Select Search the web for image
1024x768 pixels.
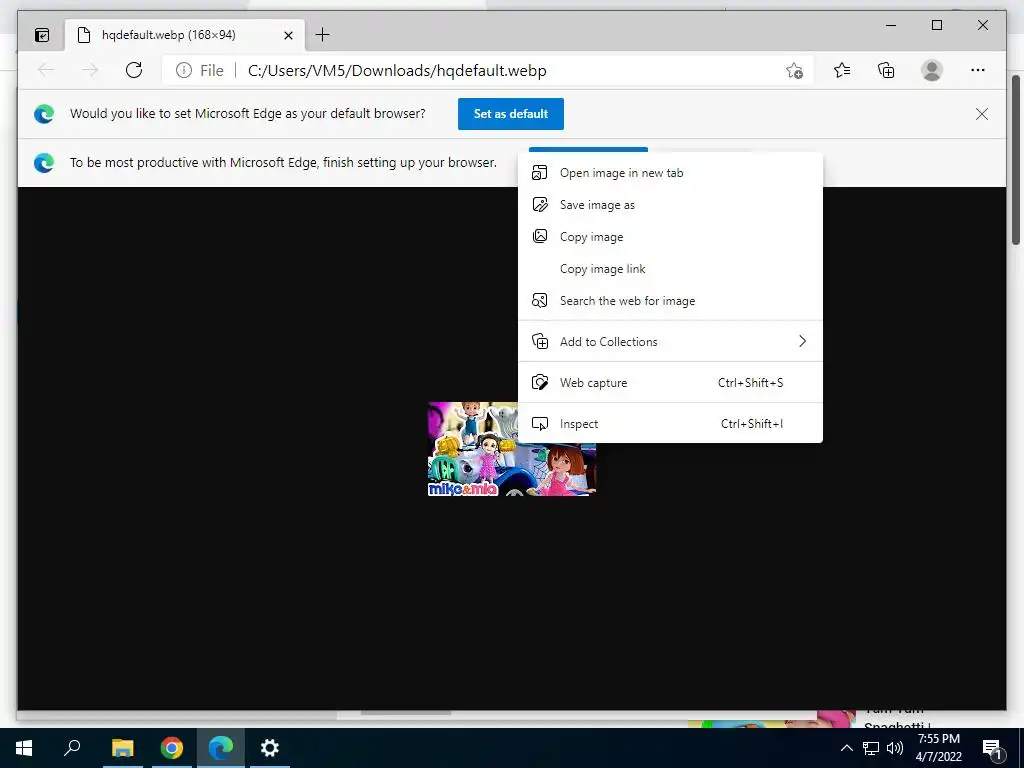[x=670, y=301]
